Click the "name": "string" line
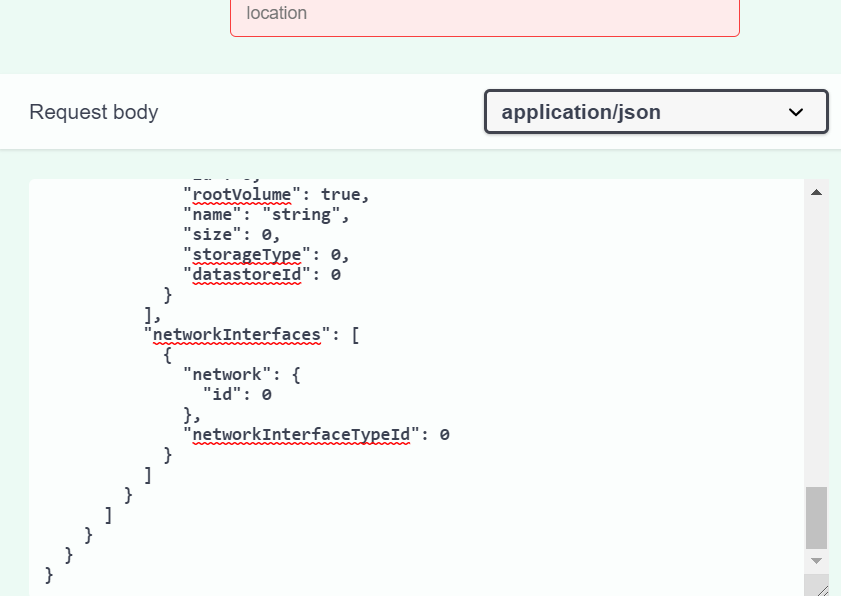 [266, 215]
